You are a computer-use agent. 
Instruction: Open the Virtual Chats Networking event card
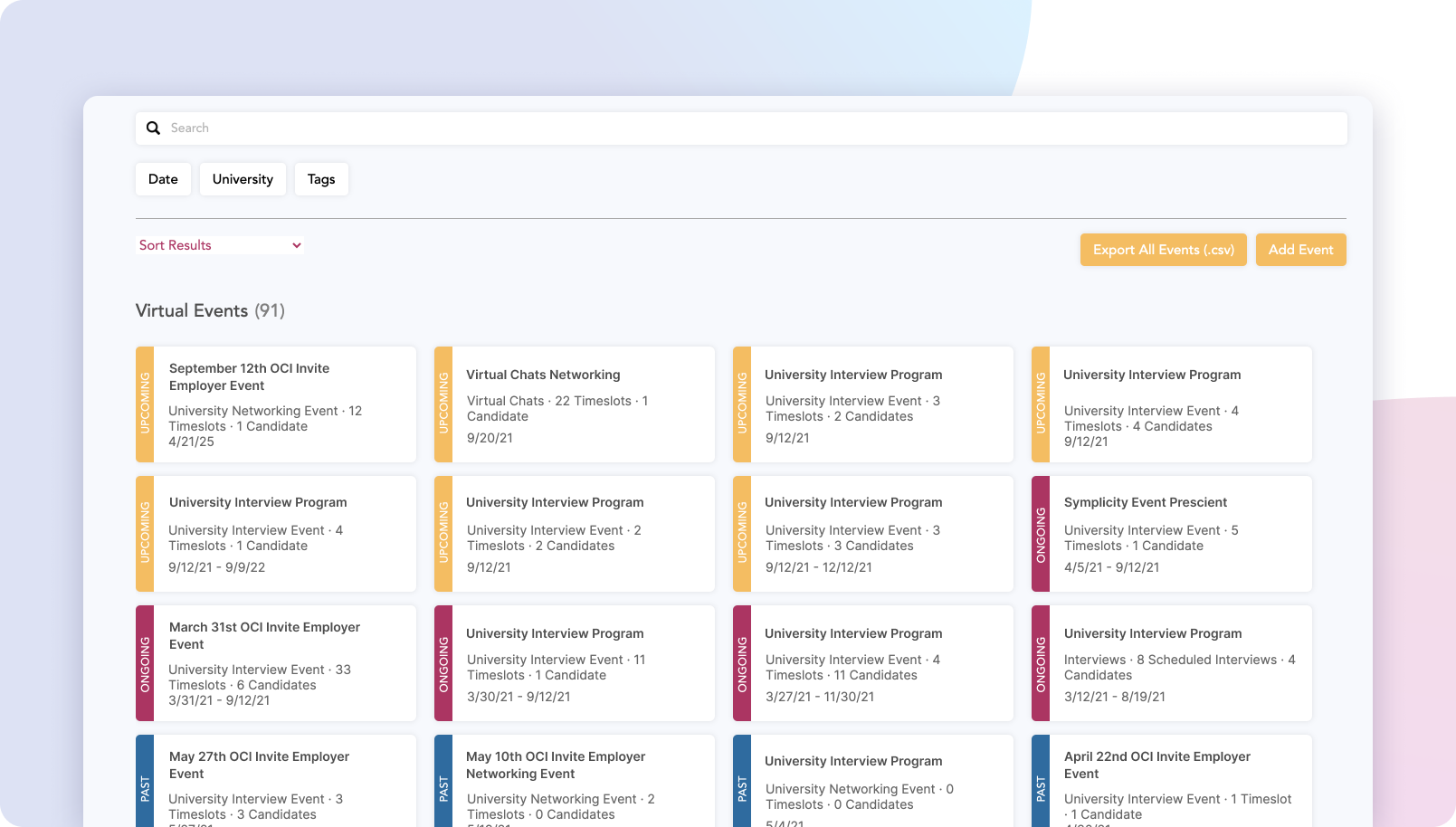(543, 375)
